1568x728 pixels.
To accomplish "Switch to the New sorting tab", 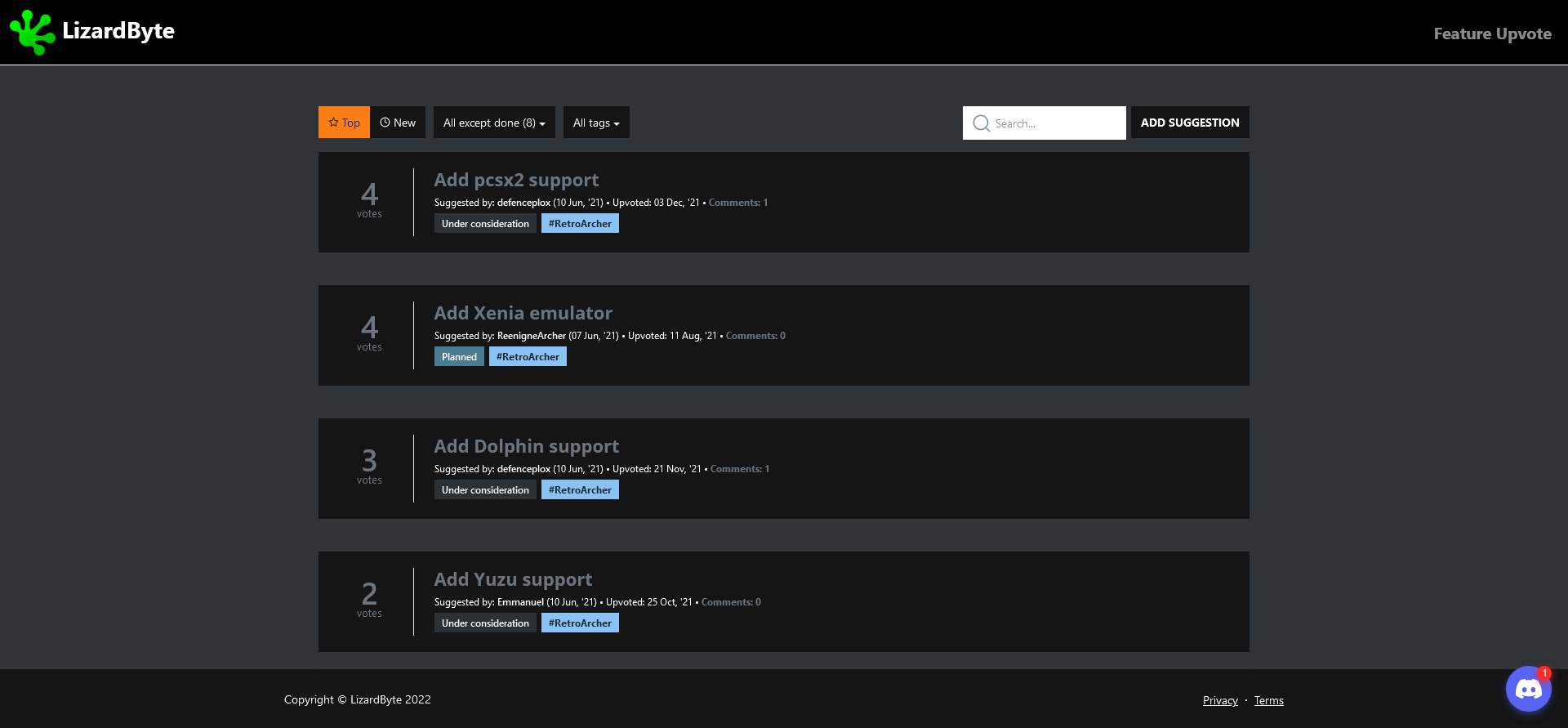I will pyautogui.click(x=398, y=123).
